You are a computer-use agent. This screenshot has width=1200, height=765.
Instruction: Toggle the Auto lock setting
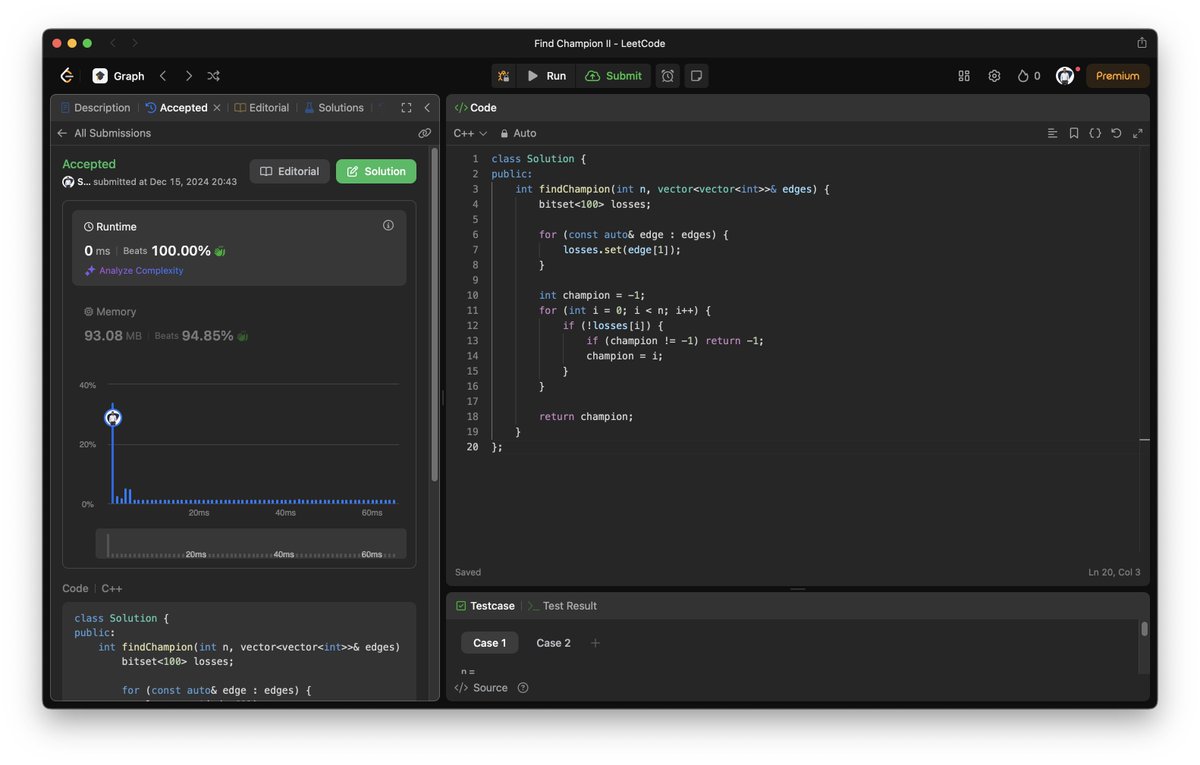pos(518,133)
